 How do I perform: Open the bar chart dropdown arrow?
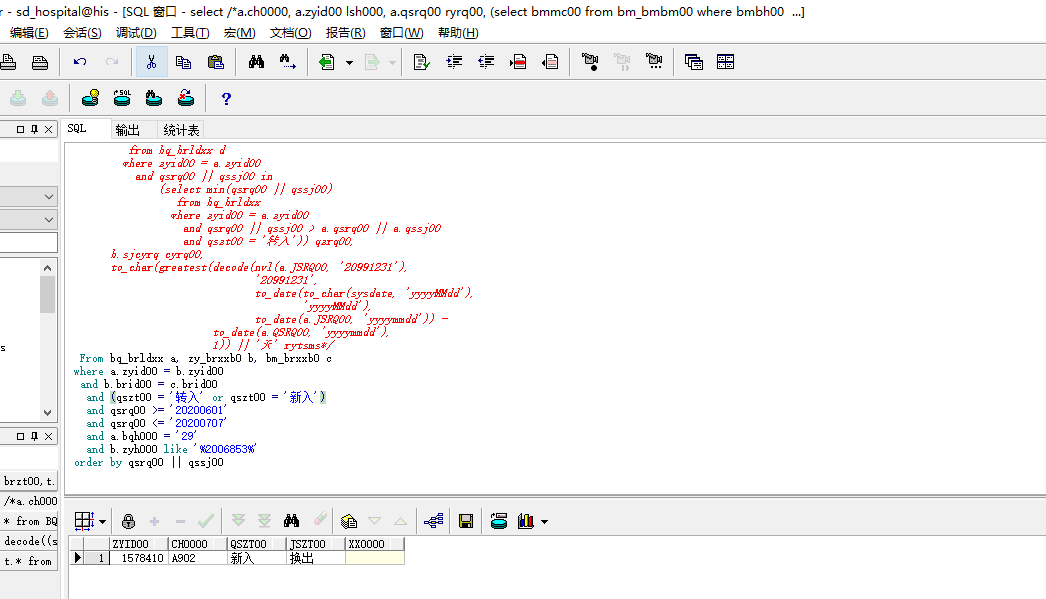[x=544, y=522]
